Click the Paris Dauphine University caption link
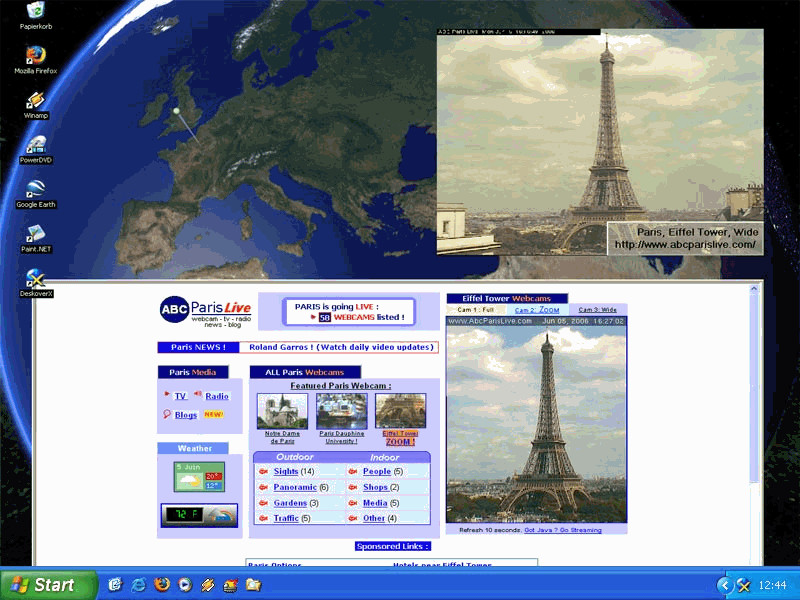Image resolution: width=800 pixels, height=600 pixels. [x=341, y=437]
